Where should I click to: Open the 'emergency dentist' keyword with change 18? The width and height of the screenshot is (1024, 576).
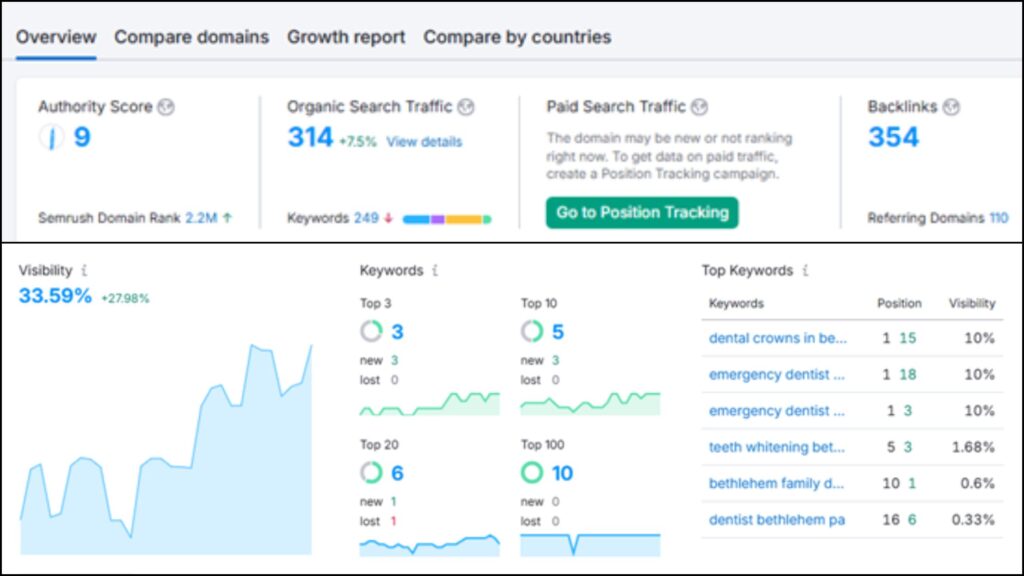pos(776,375)
